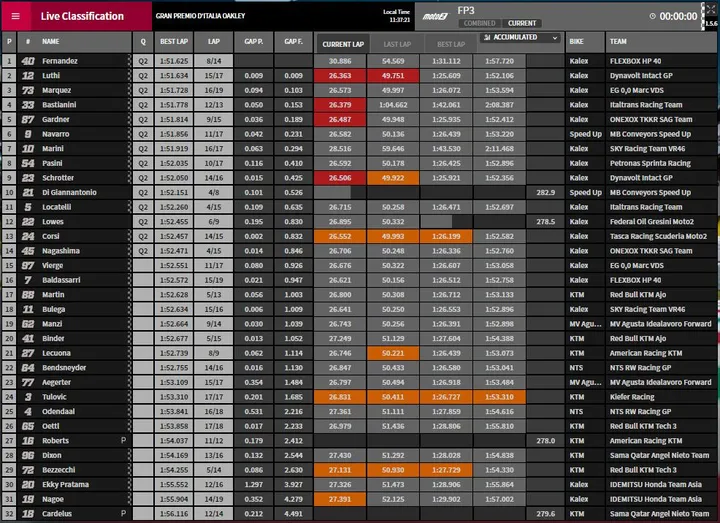Open the ACCUMULATED sector mode dropdown
This screenshot has width=720, height=523.
[520, 38]
